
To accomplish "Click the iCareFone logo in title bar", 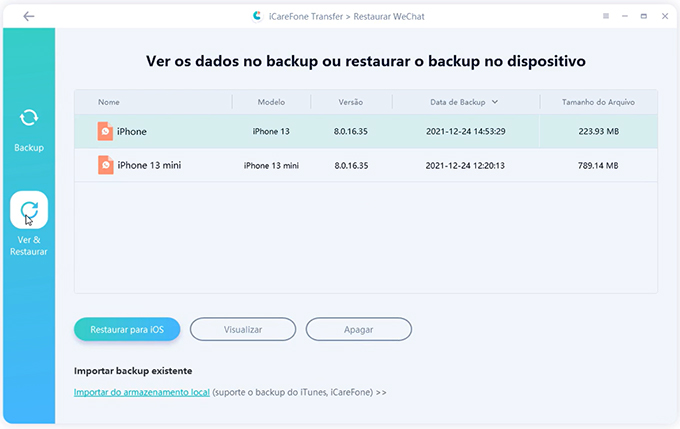I will 257,16.
